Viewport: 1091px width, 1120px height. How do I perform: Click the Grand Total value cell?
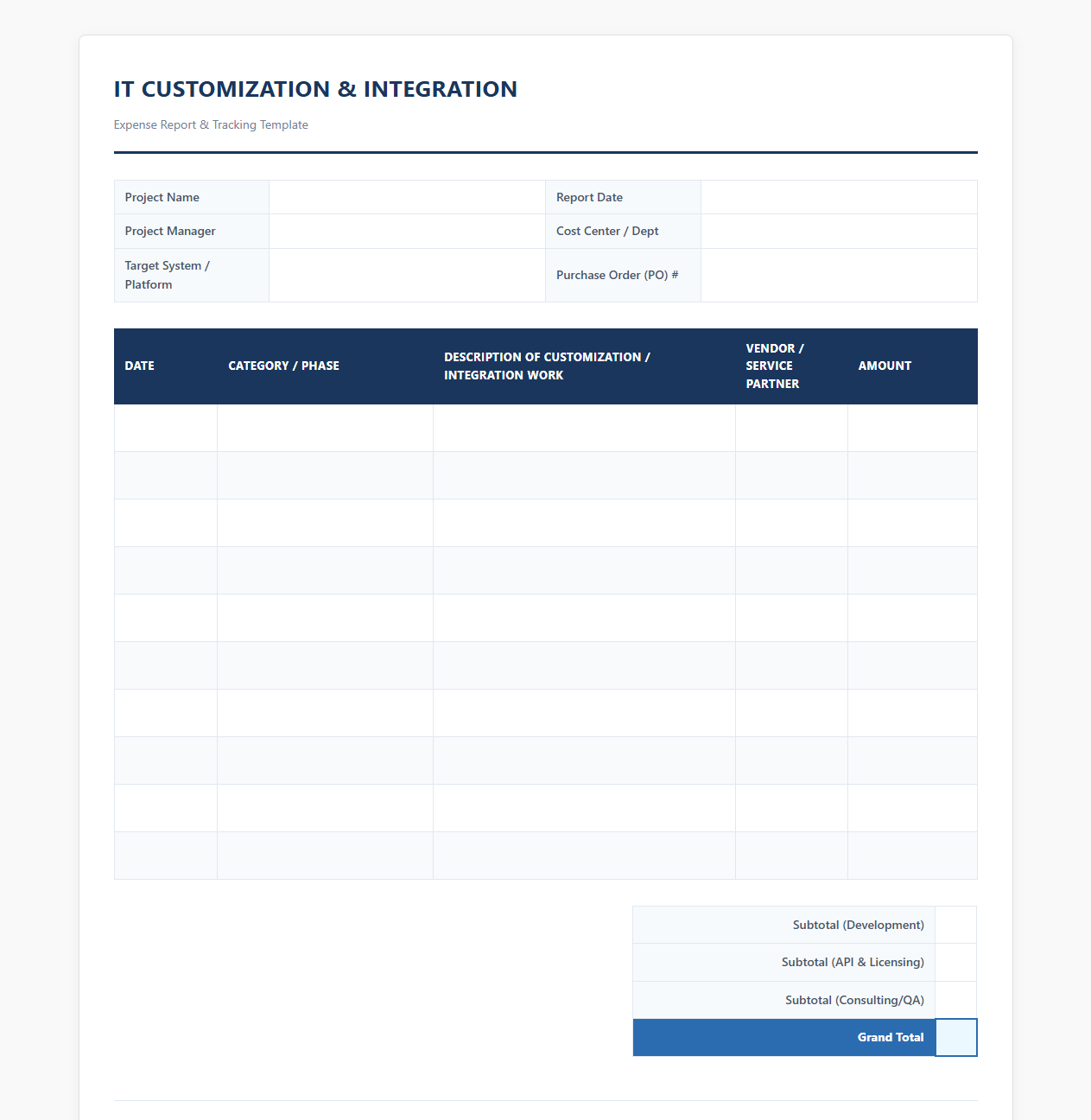(x=956, y=1037)
